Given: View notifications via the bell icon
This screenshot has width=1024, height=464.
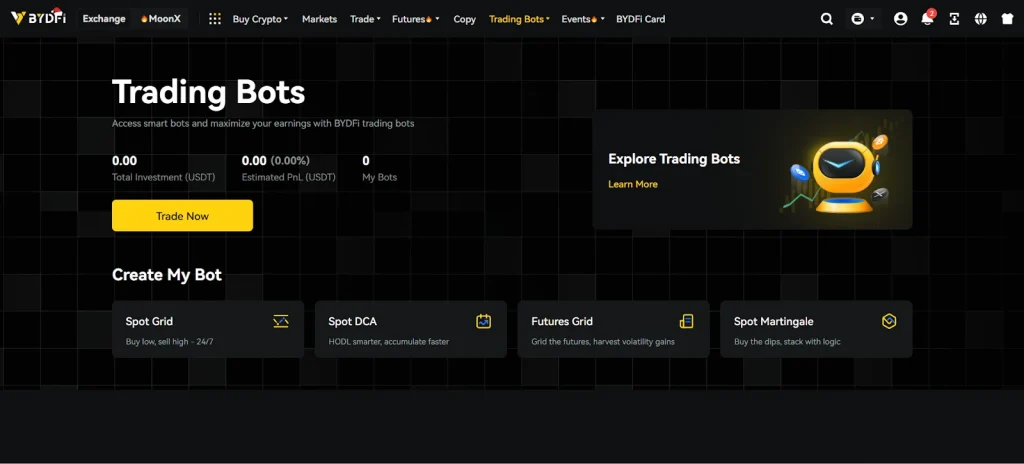Looking at the screenshot, I should click(x=927, y=19).
